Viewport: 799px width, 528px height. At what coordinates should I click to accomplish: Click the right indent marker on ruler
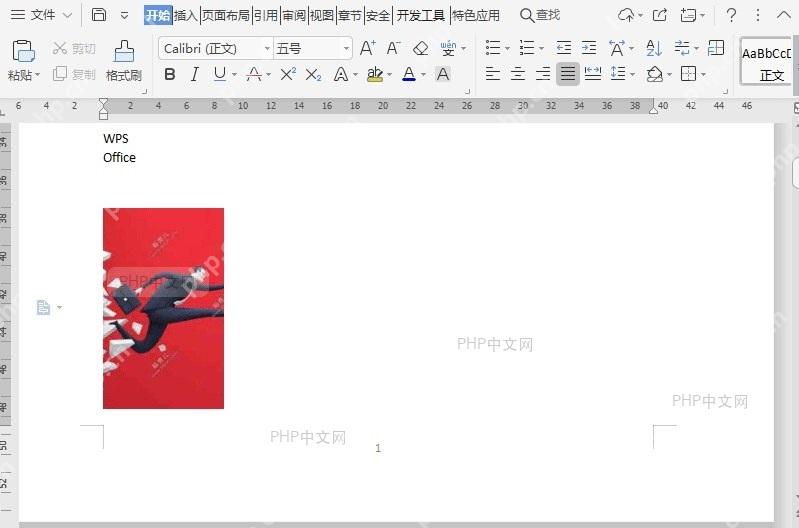click(x=653, y=109)
